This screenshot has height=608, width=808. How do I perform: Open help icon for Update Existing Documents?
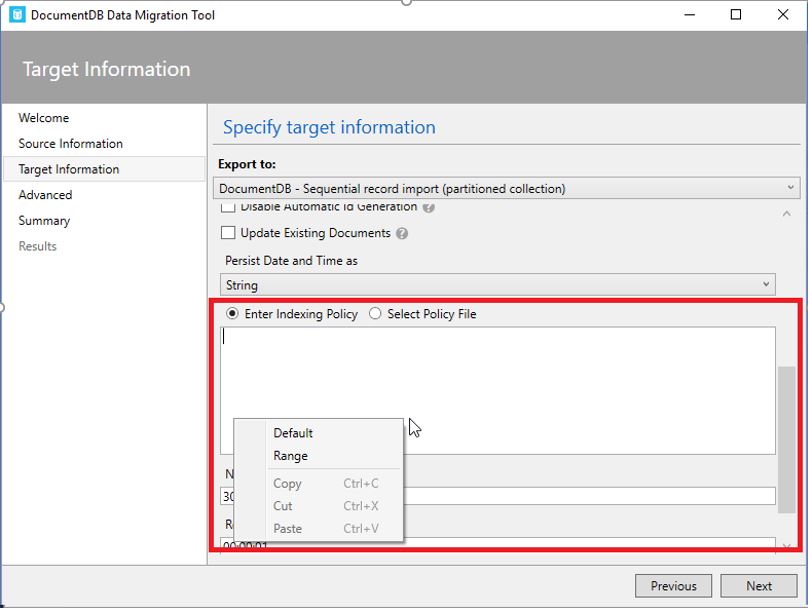[x=402, y=233]
